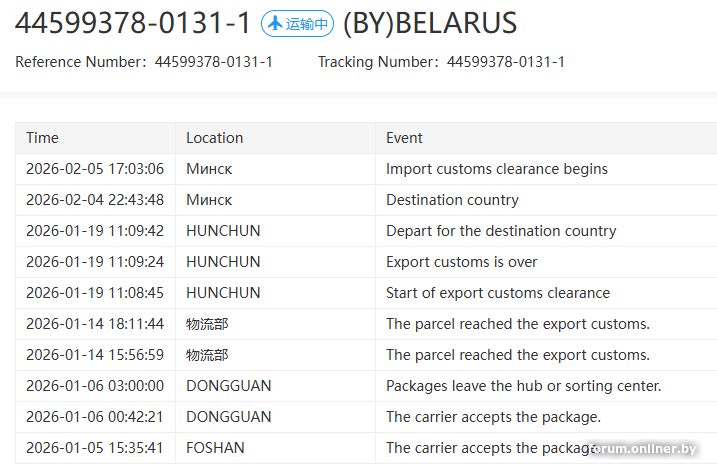Screen dimensions: 717x470
Task: Click the airplane in-transit status badge
Action: 297,24
